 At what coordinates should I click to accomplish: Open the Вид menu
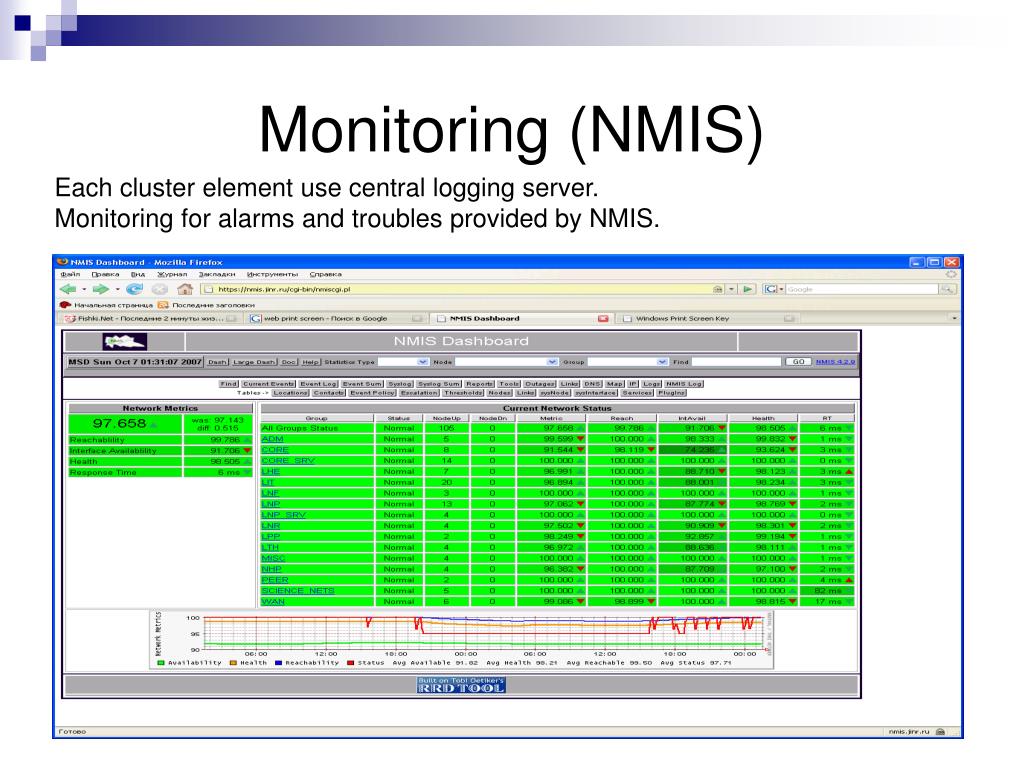coord(138,274)
